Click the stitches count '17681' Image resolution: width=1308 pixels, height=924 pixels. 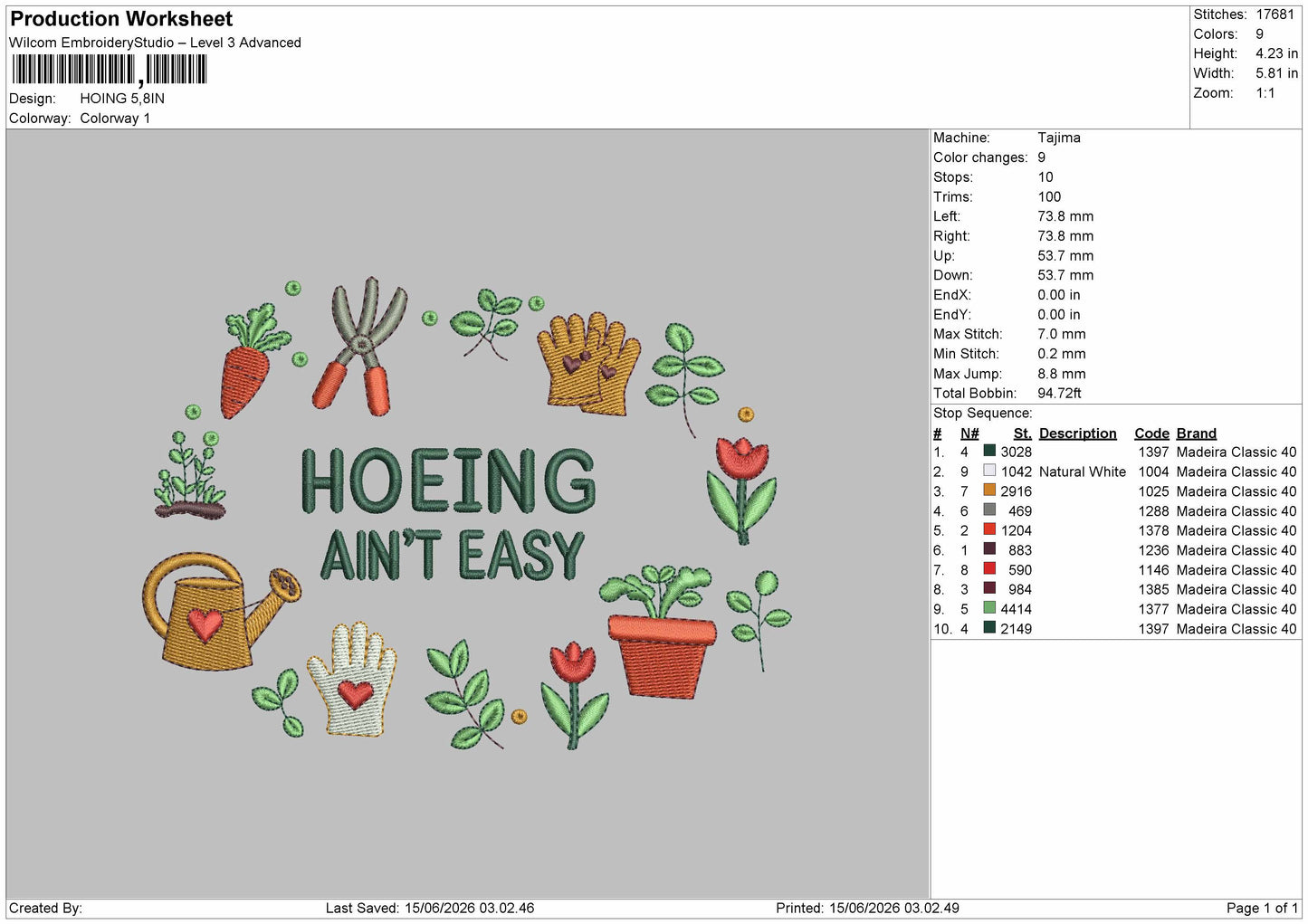click(x=1275, y=14)
